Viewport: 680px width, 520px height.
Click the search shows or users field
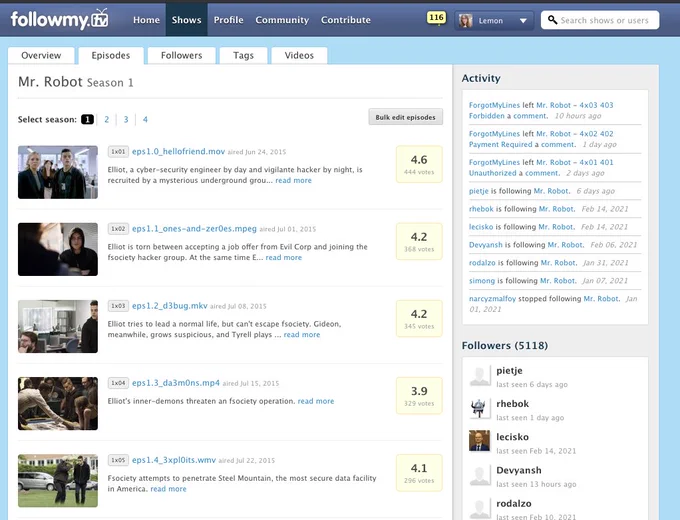click(x=600, y=20)
